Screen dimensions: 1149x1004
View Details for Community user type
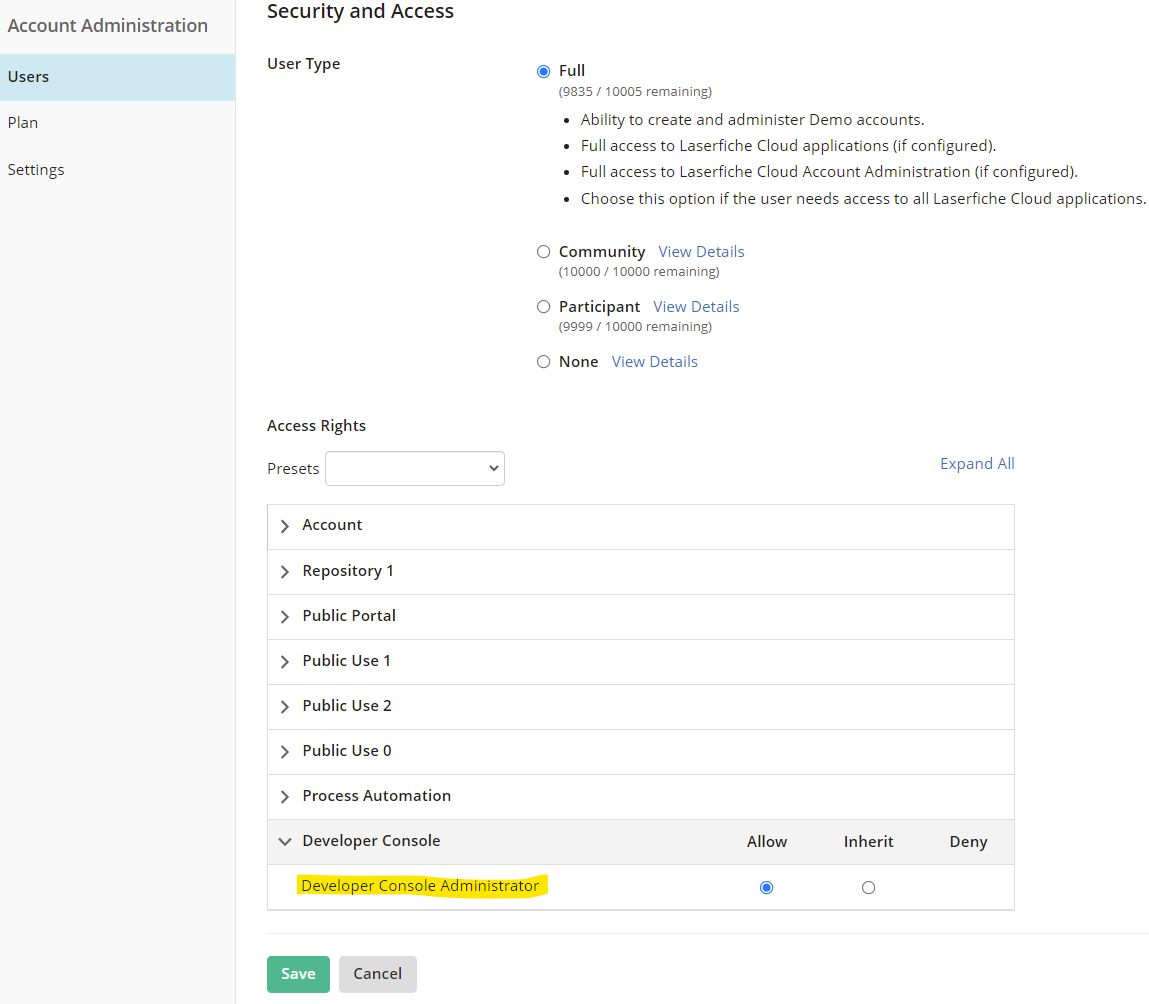click(x=701, y=252)
